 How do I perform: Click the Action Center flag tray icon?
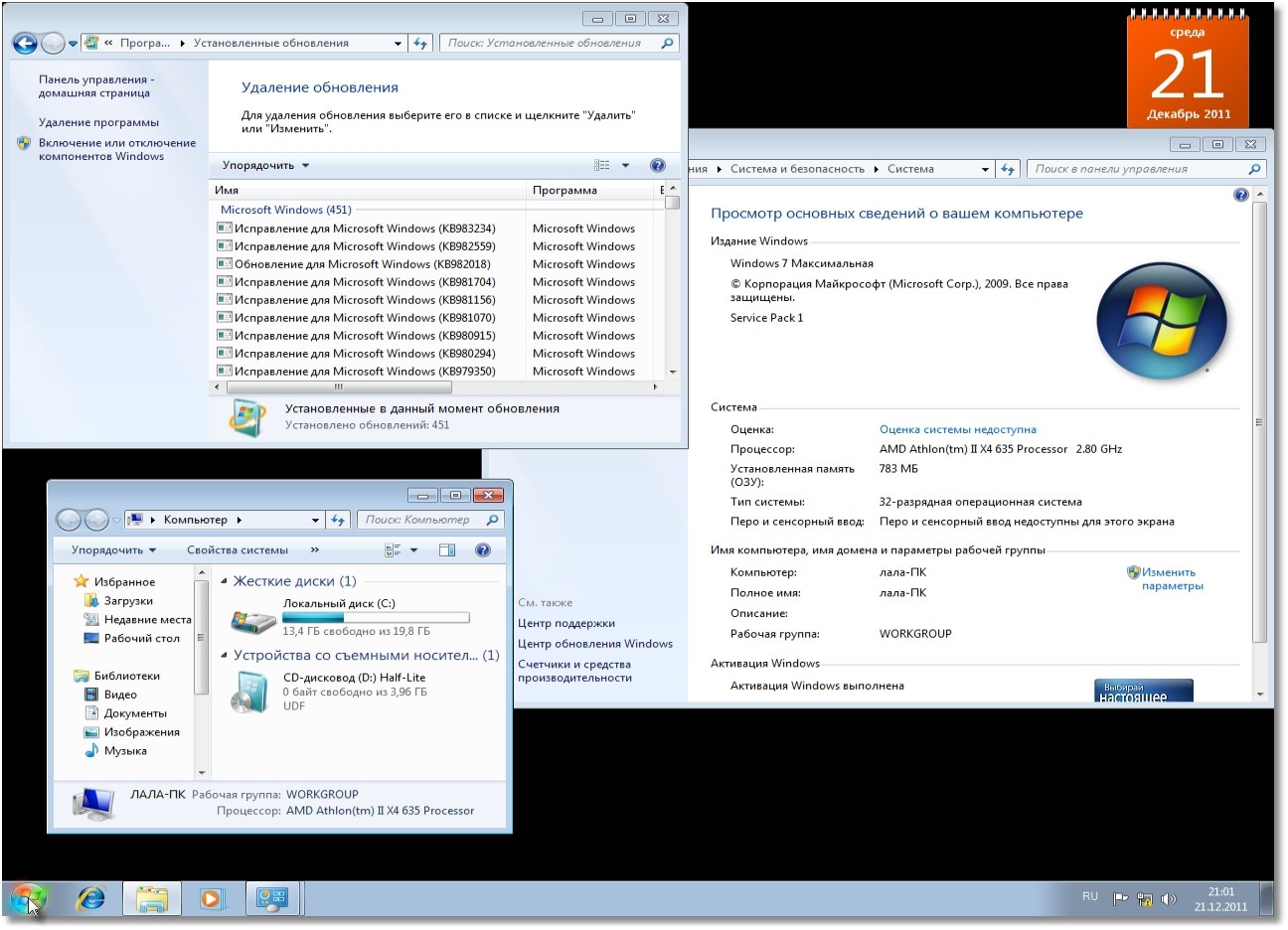pos(1120,899)
